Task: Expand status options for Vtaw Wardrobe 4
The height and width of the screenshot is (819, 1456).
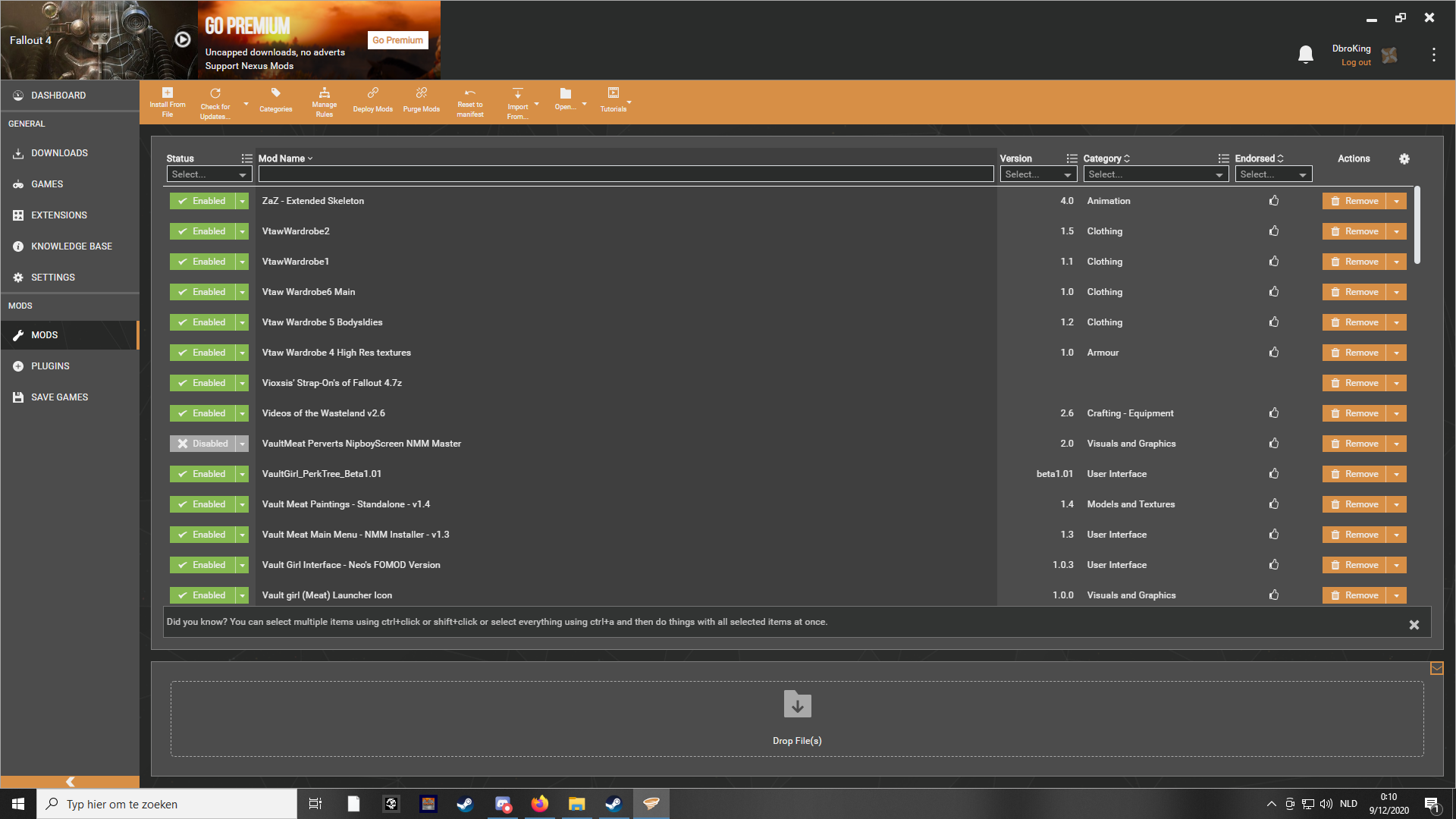Action: pyautogui.click(x=242, y=353)
